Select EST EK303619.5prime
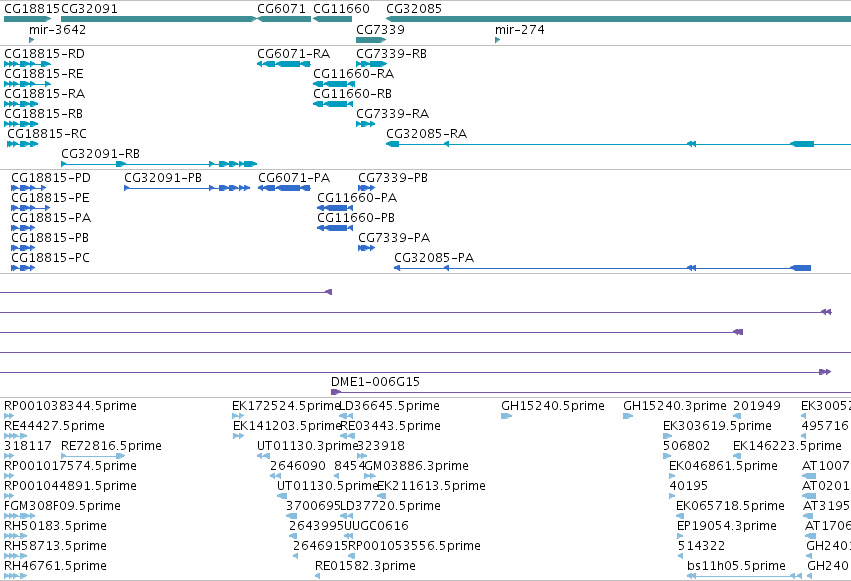Image resolution: width=851 pixels, height=581 pixels. coord(717,426)
